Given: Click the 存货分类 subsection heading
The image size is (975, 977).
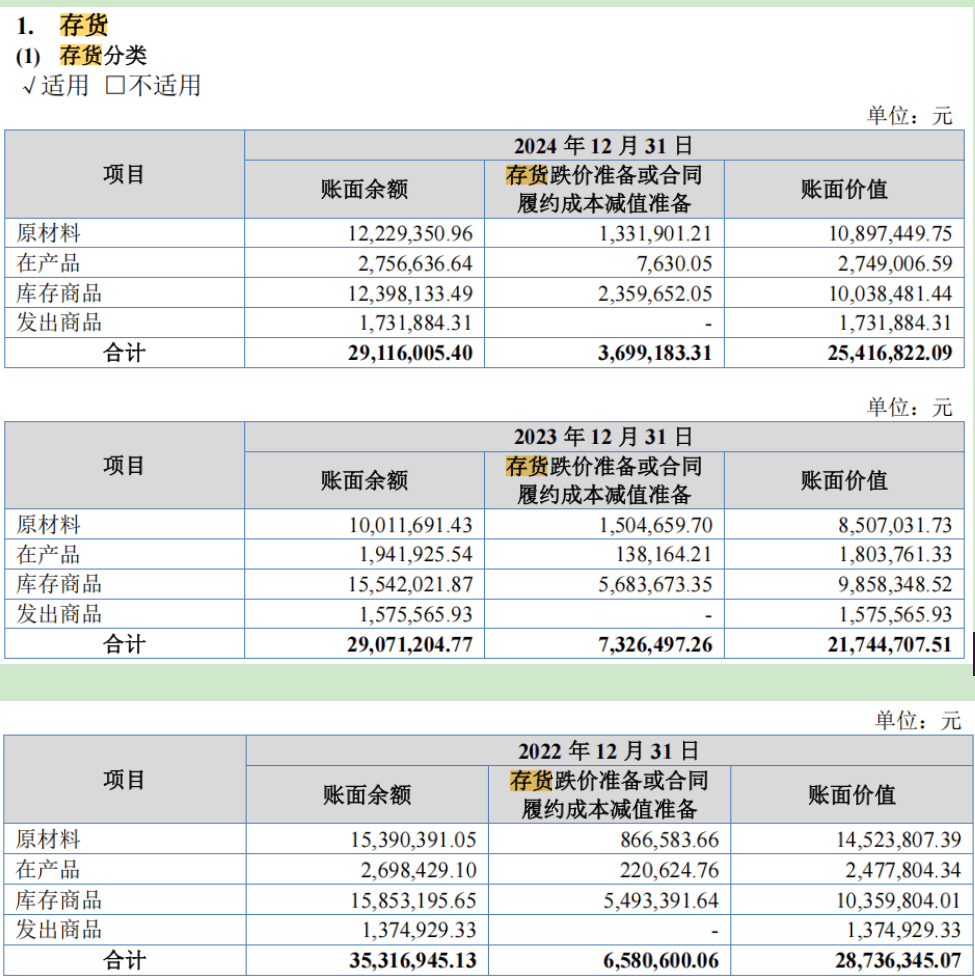Looking at the screenshot, I should click(103, 55).
